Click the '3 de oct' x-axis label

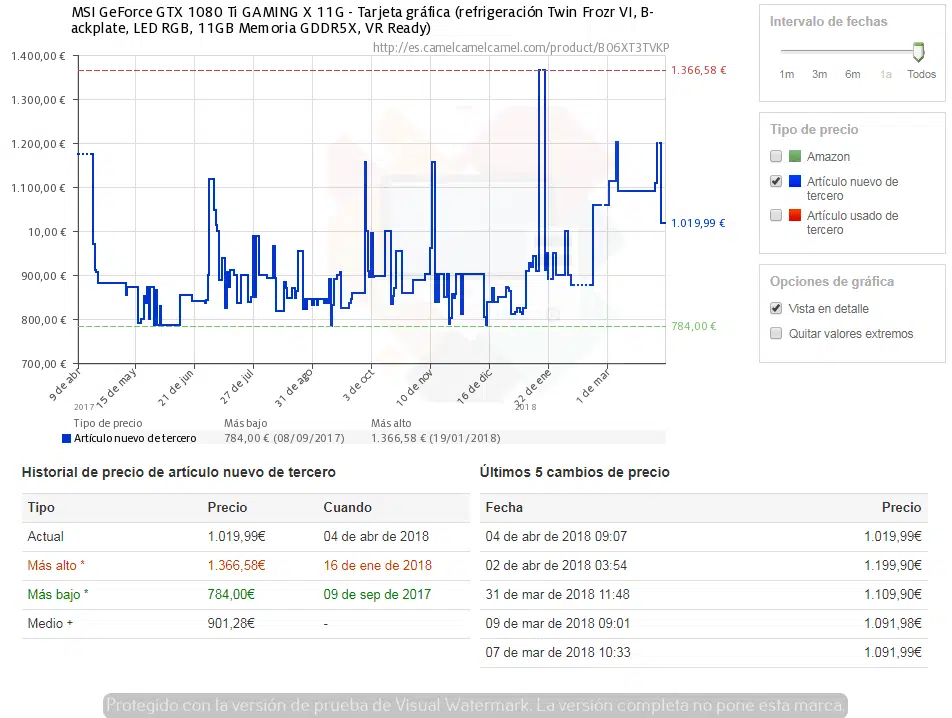pyautogui.click(x=358, y=385)
